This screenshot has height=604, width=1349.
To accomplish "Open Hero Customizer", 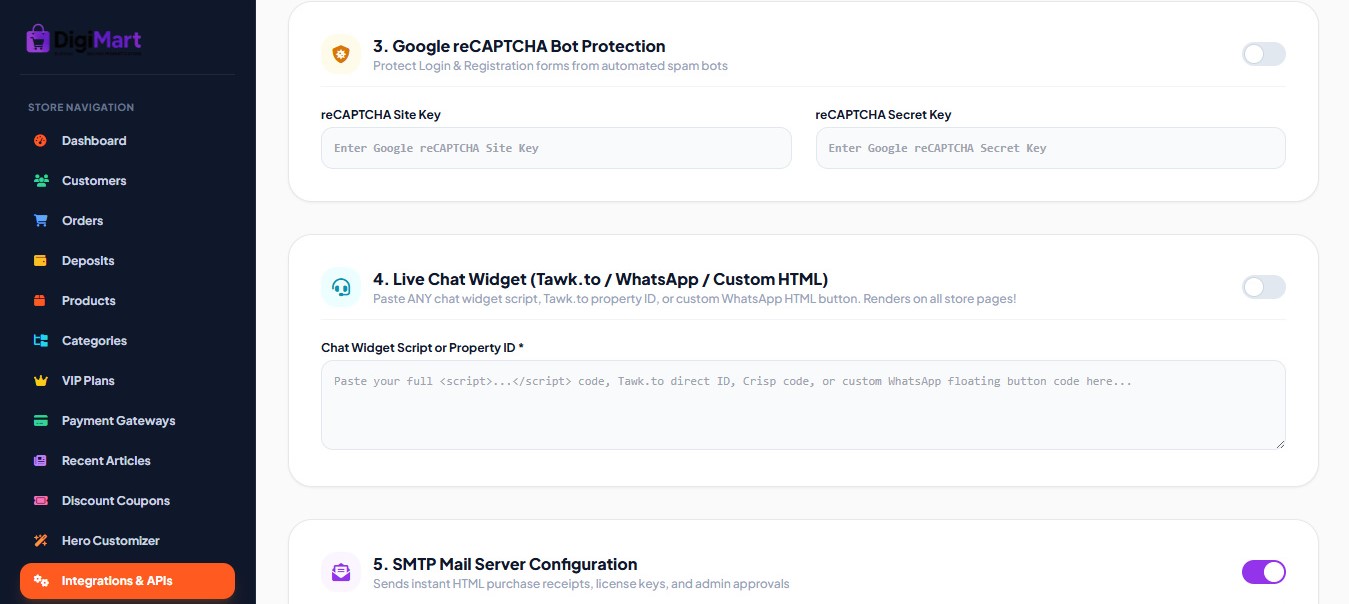I will (x=127, y=541).
